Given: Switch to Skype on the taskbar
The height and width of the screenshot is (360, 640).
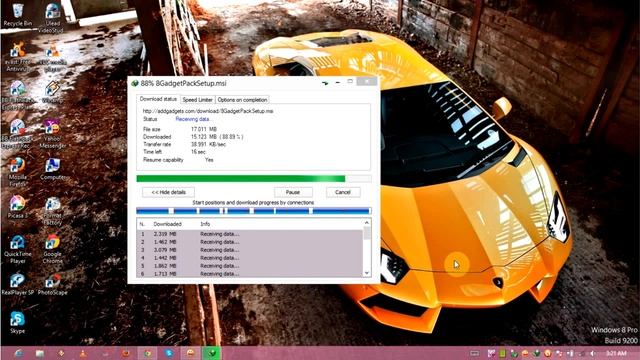Looking at the screenshot, I should pyautogui.click(x=169, y=353).
